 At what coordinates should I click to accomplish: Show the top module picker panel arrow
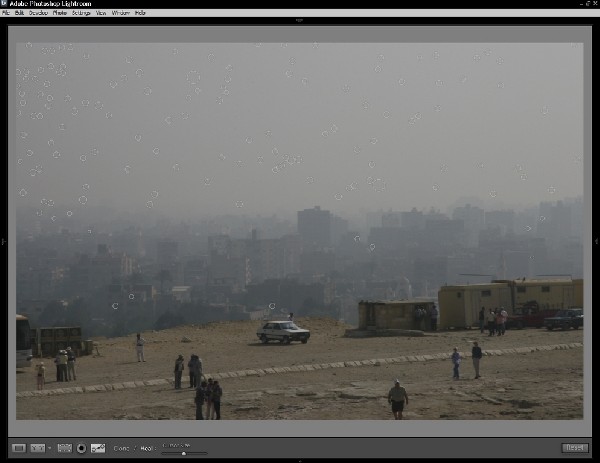[299, 21]
